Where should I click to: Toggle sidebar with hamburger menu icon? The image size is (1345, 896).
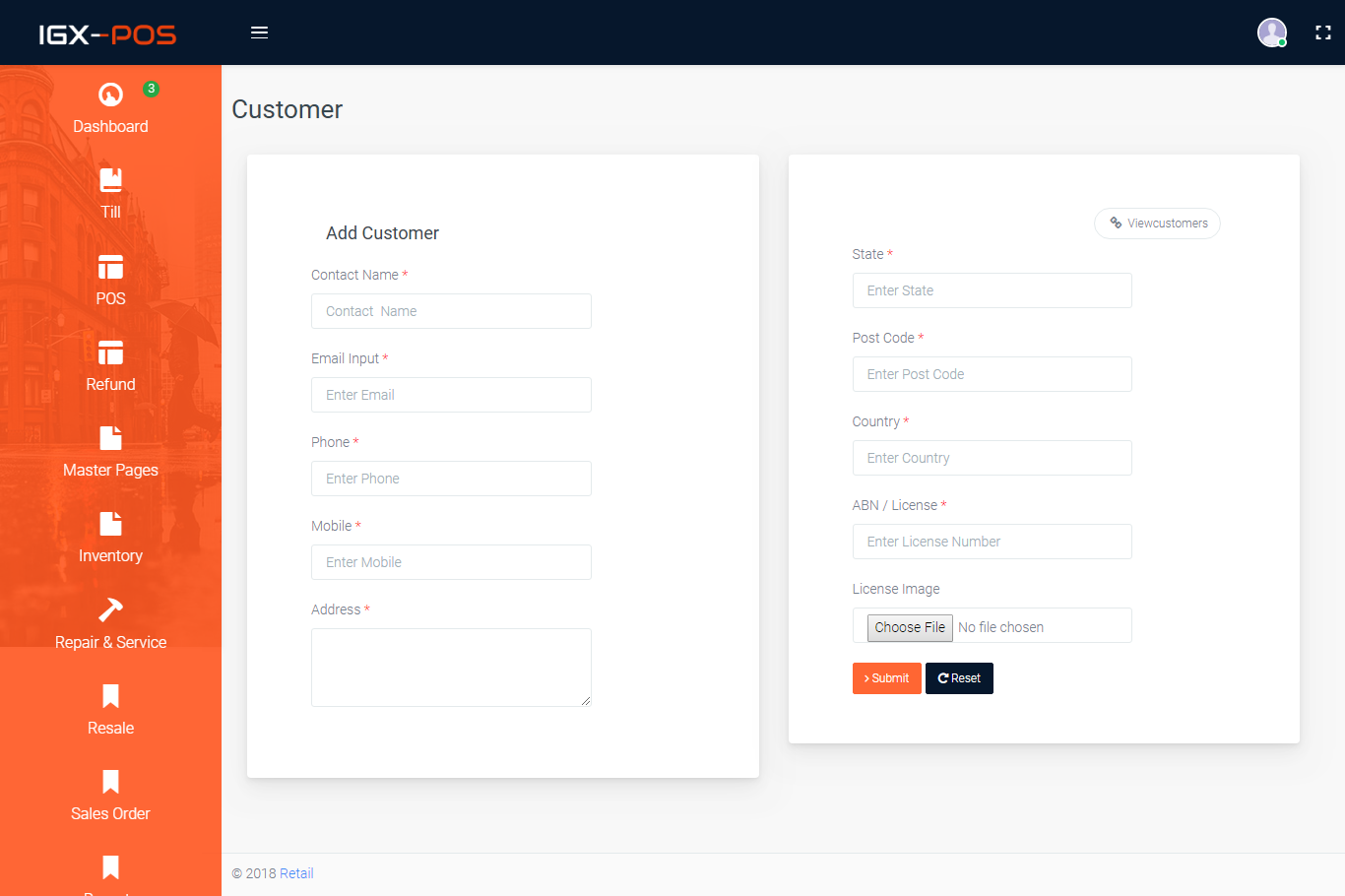[x=259, y=32]
